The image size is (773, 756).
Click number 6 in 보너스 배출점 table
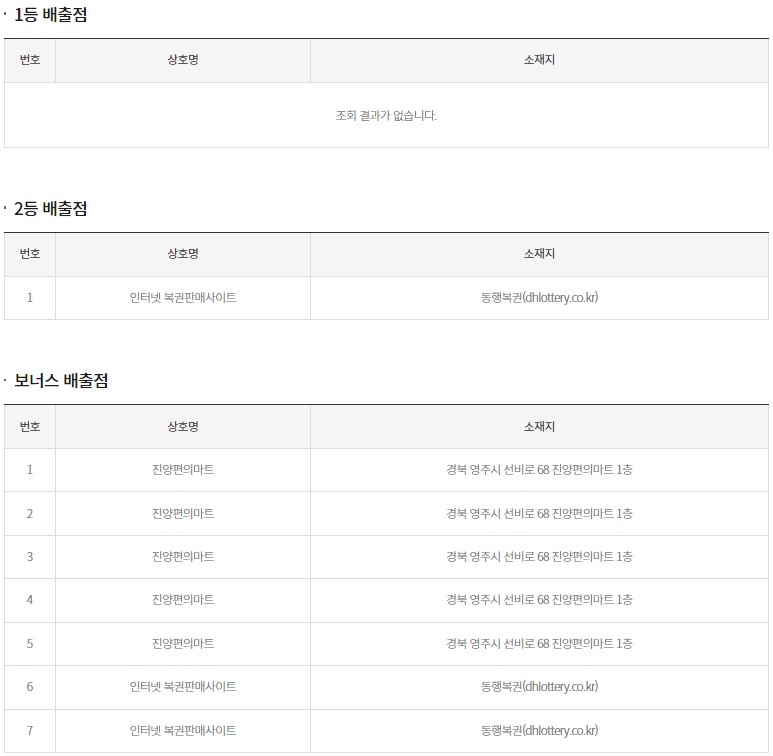[30, 687]
